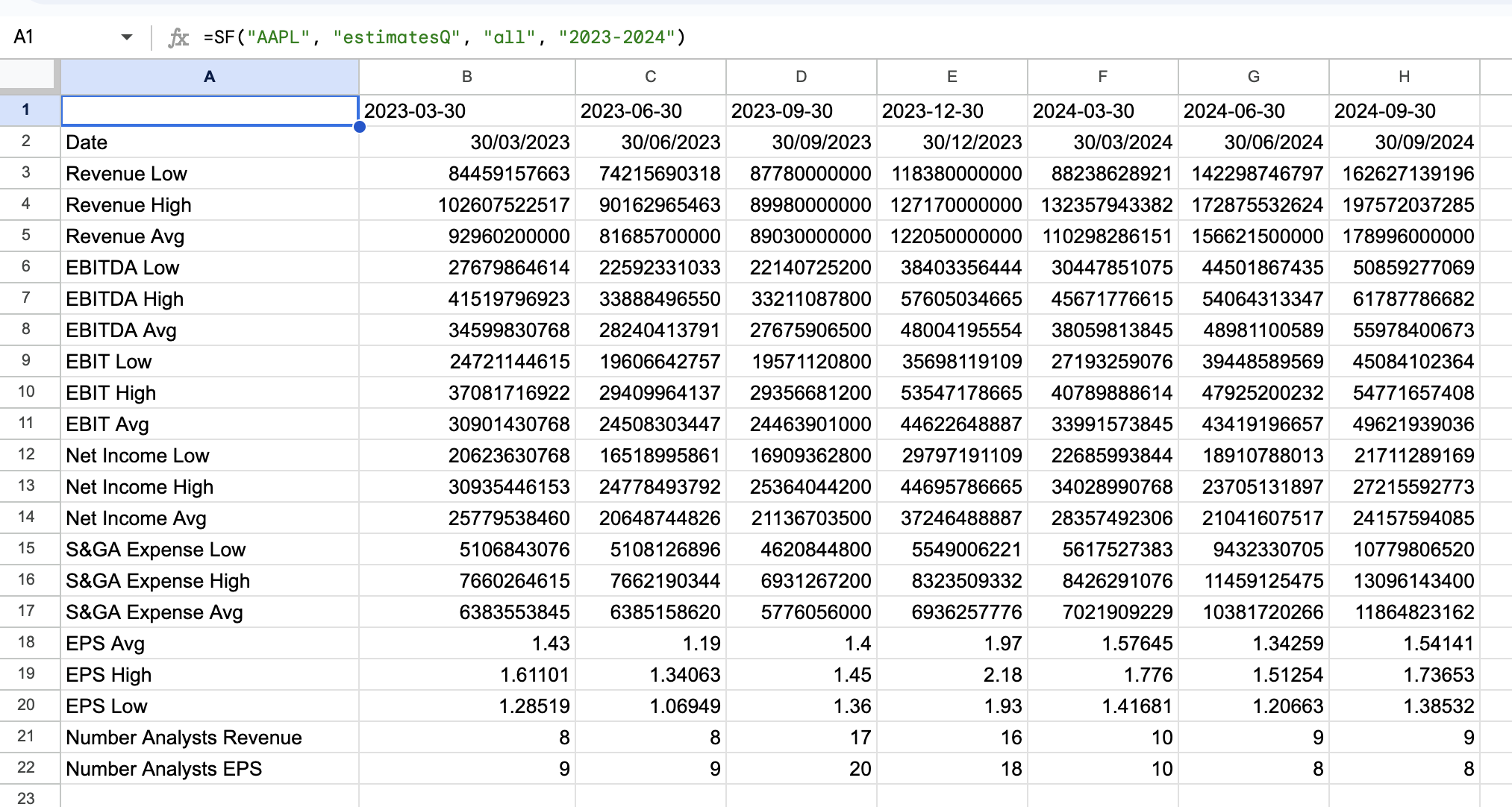Image resolution: width=1512 pixels, height=807 pixels.
Task: Click the value 197572037285 in Revenue High
Action: click(x=1408, y=205)
